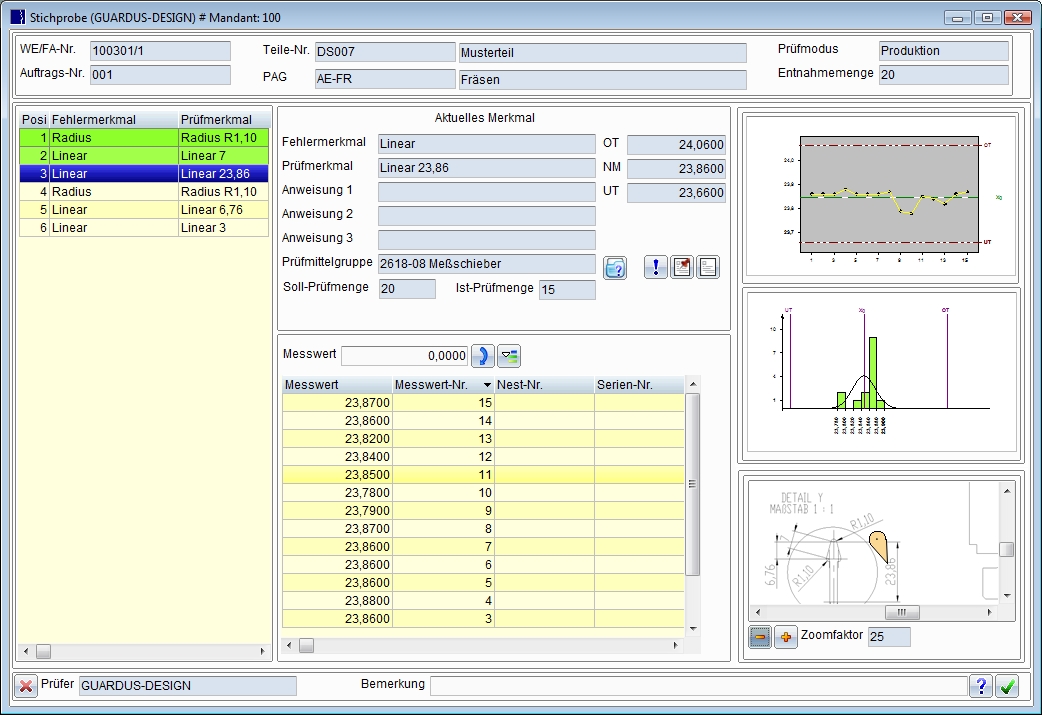Cancel with the red X button
1042x715 pixels.
(26, 686)
